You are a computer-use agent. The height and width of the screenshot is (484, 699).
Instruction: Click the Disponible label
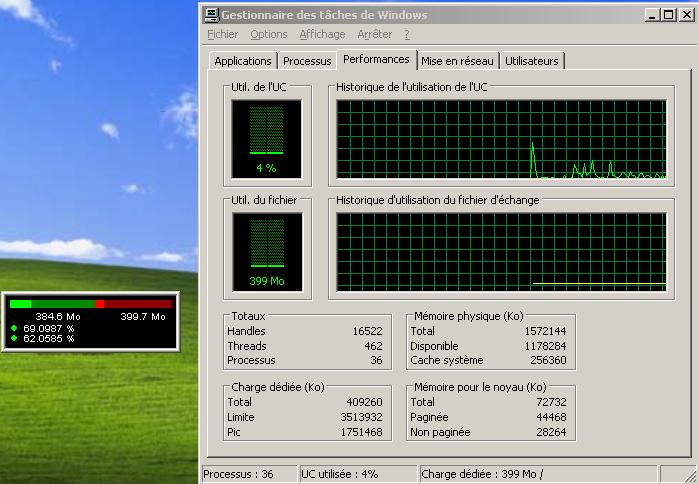(x=434, y=346)
